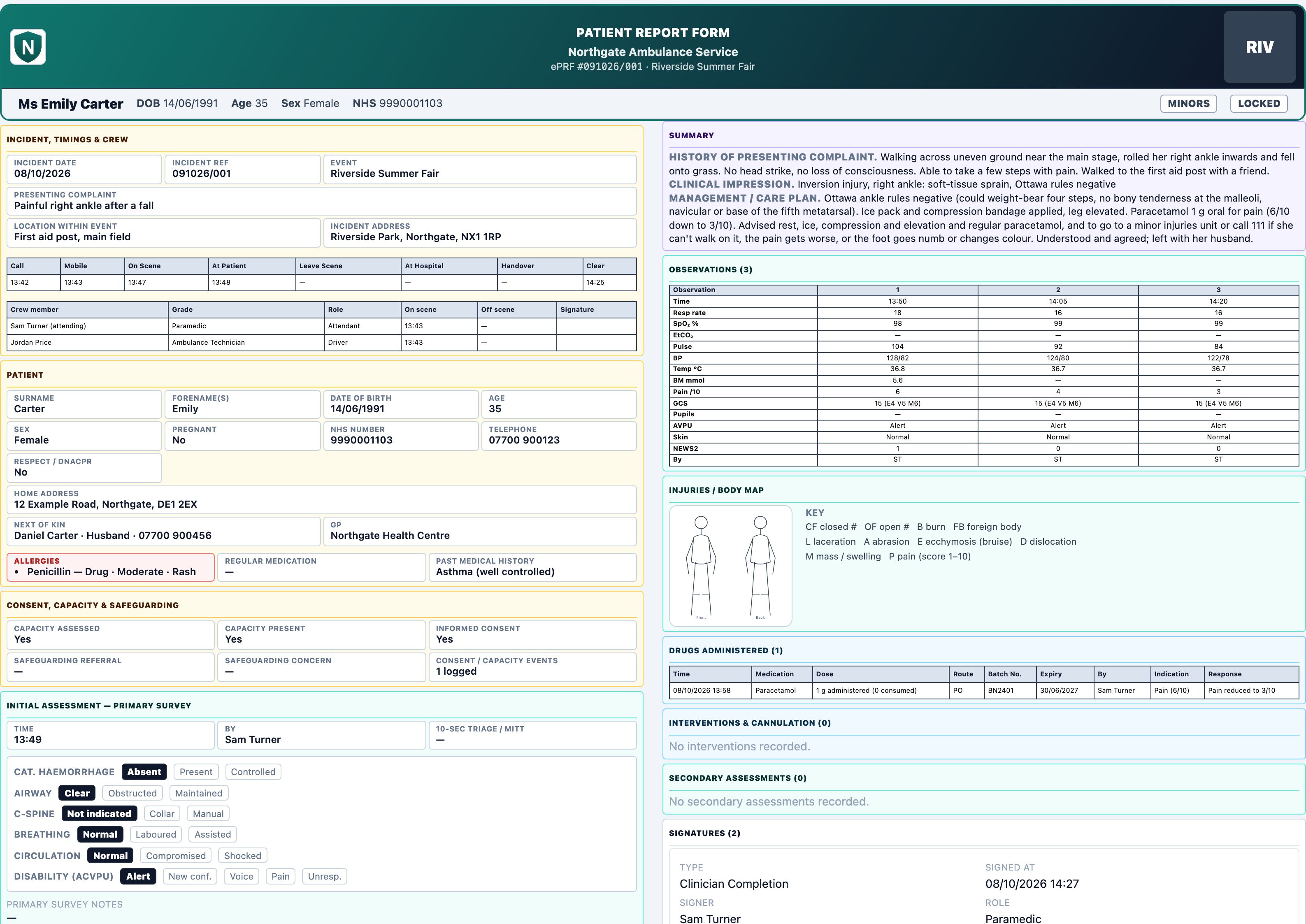Click the Presenting Complaint field

click(321, 201)
